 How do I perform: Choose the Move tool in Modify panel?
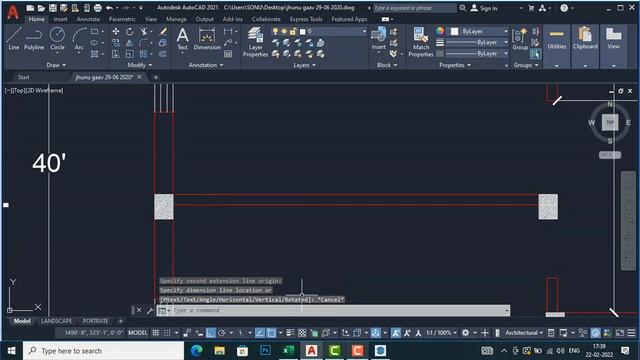click(x=116, y=31)
